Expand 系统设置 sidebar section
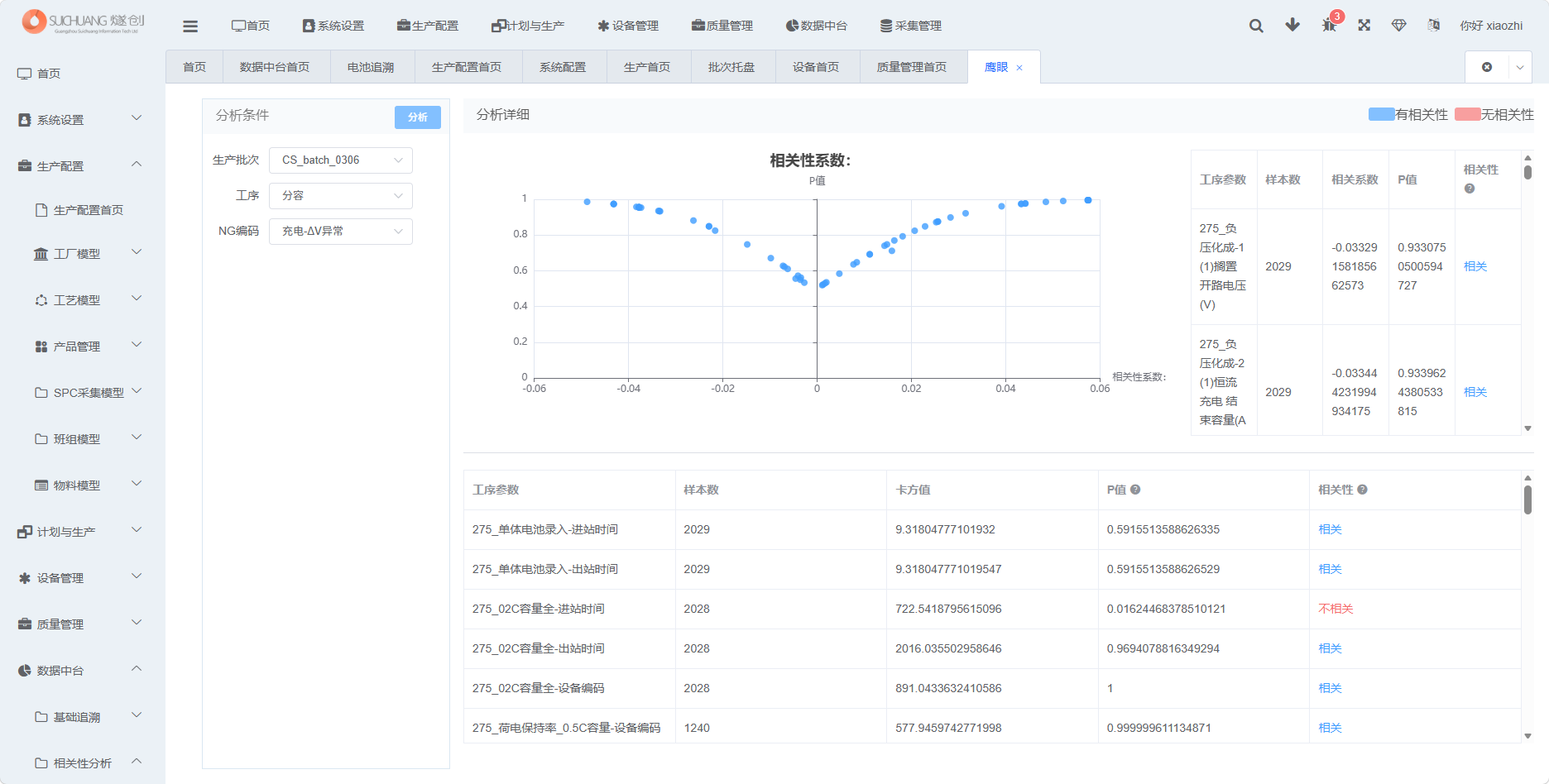The height and width of the screenshot is (784, 1549). pyautogui.click(x=137, y=118)
